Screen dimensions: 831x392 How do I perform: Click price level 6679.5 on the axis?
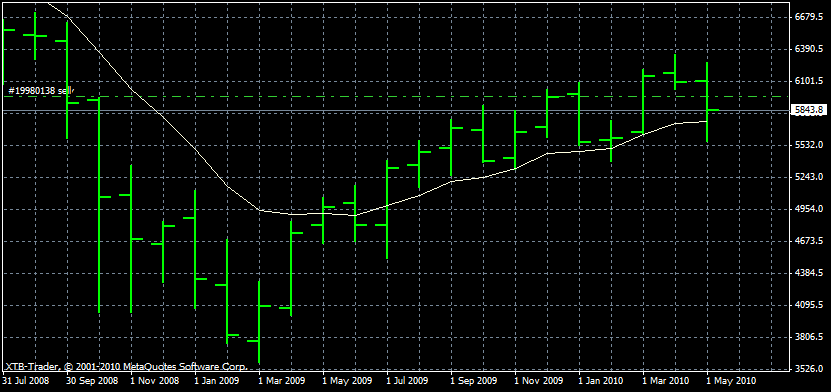(x=808, y=17)
